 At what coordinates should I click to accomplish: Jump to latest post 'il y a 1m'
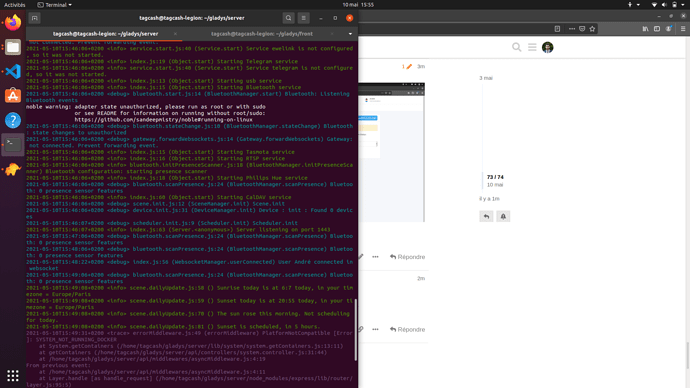[x=489, y=199]
